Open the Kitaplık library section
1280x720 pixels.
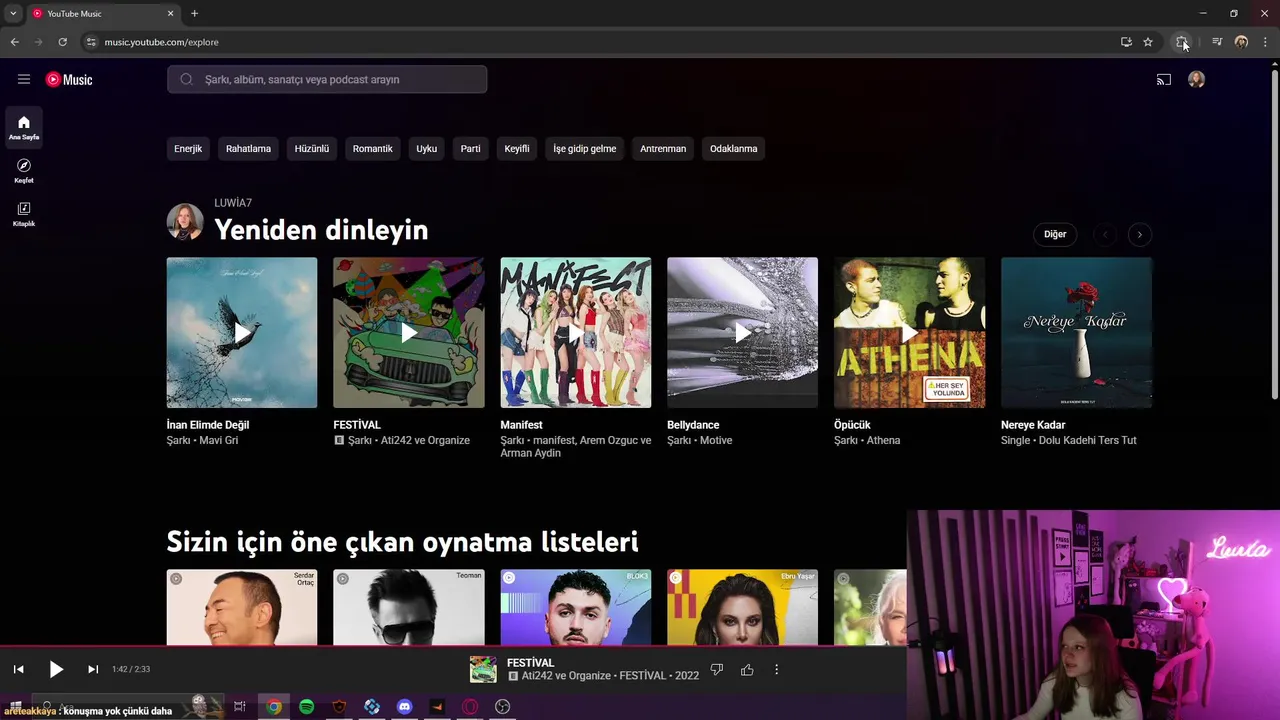[24, 214]
